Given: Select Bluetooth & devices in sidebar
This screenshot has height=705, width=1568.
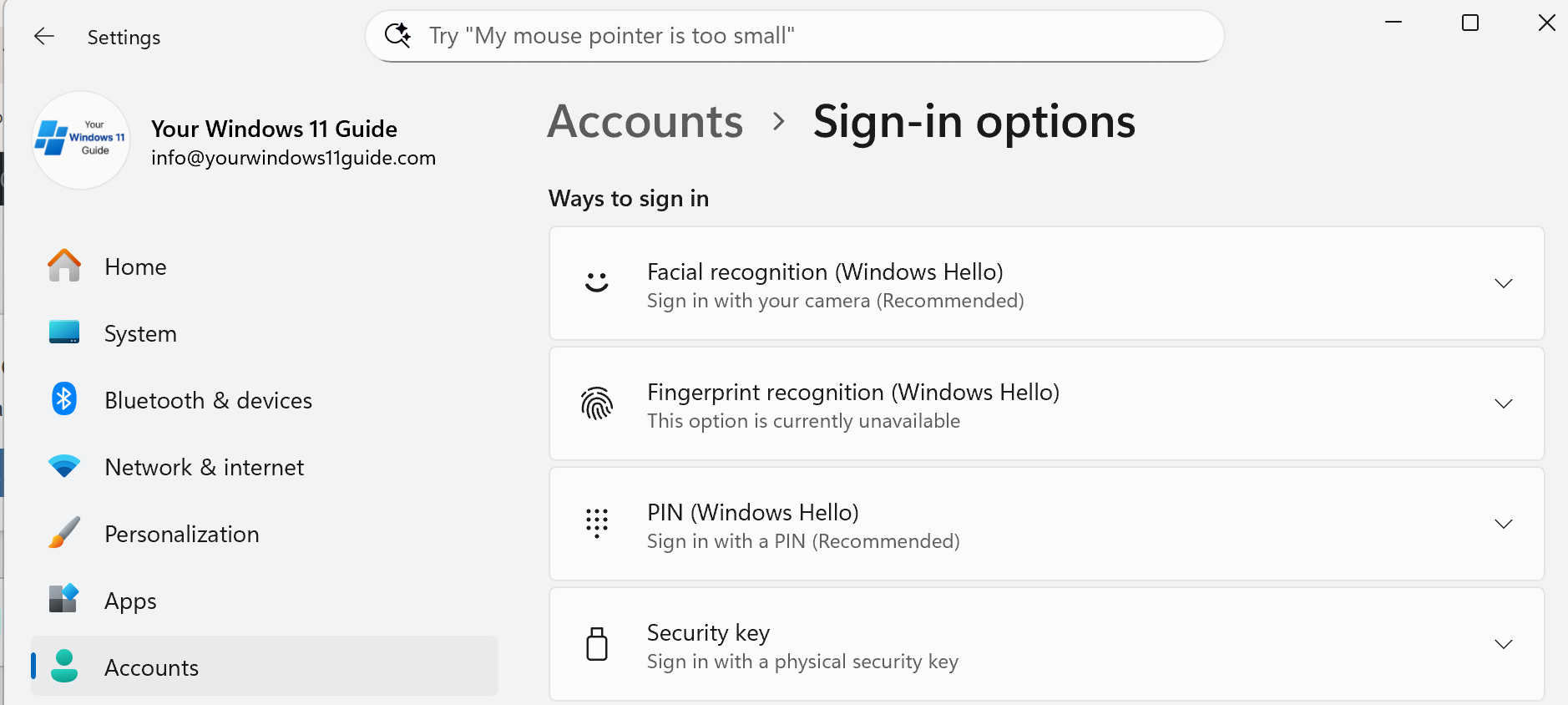Looking at the screenshot, I should tap(208, 400).
